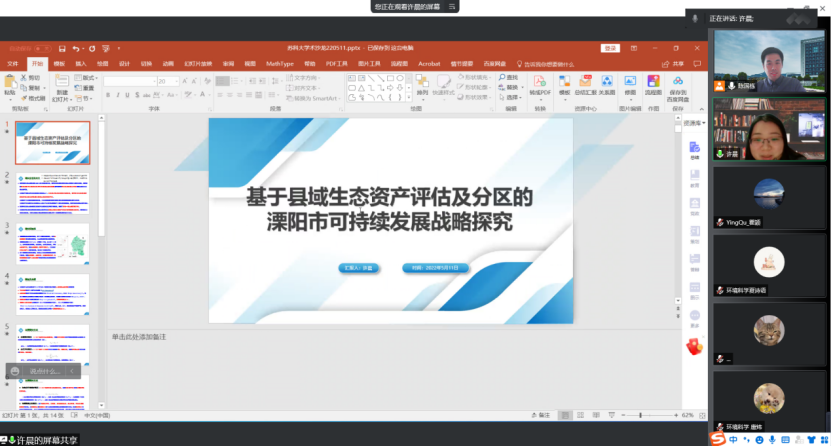Click the Undo arrow icon
The image size is (831, 446).
pyautogui.click(x=76, y=48)
